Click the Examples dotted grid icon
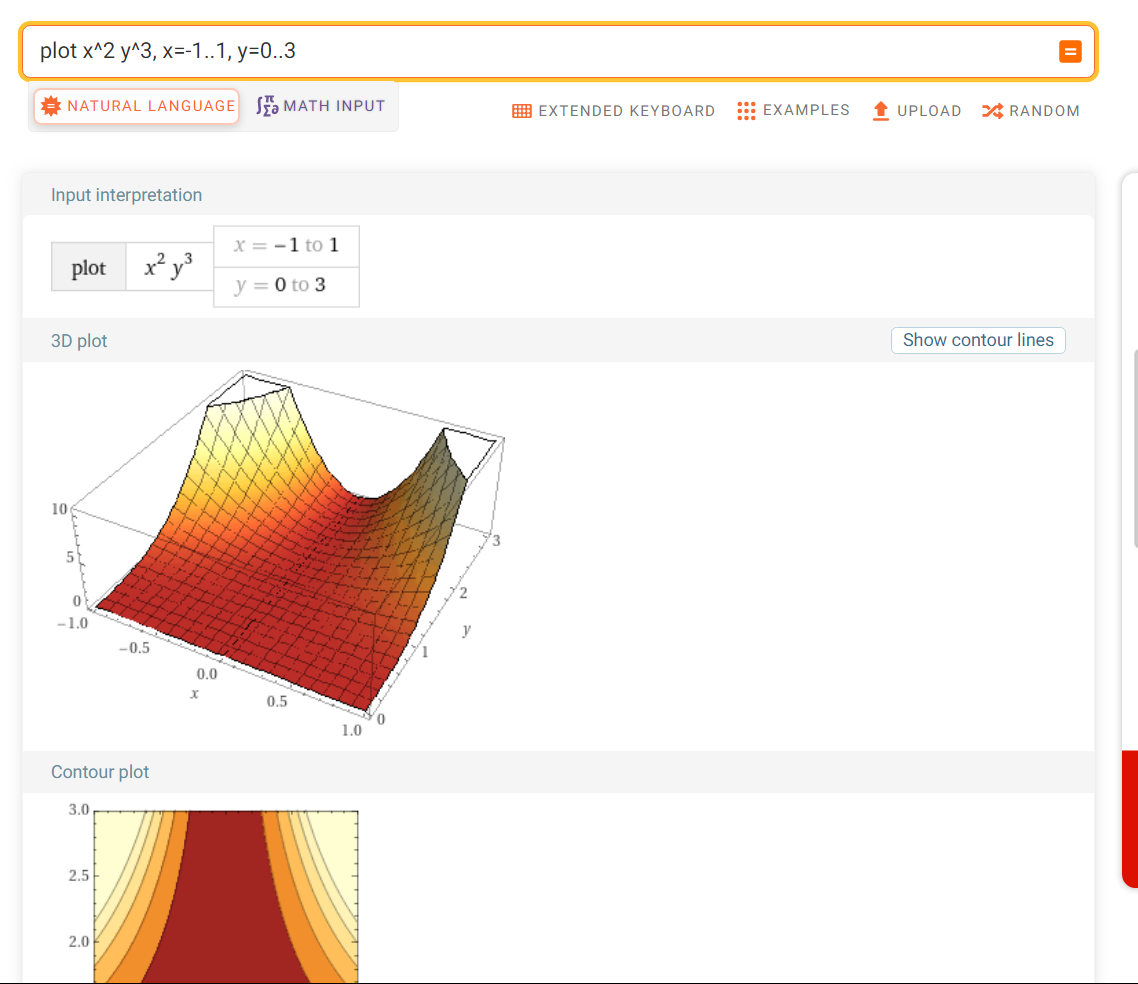 [746, 111]
